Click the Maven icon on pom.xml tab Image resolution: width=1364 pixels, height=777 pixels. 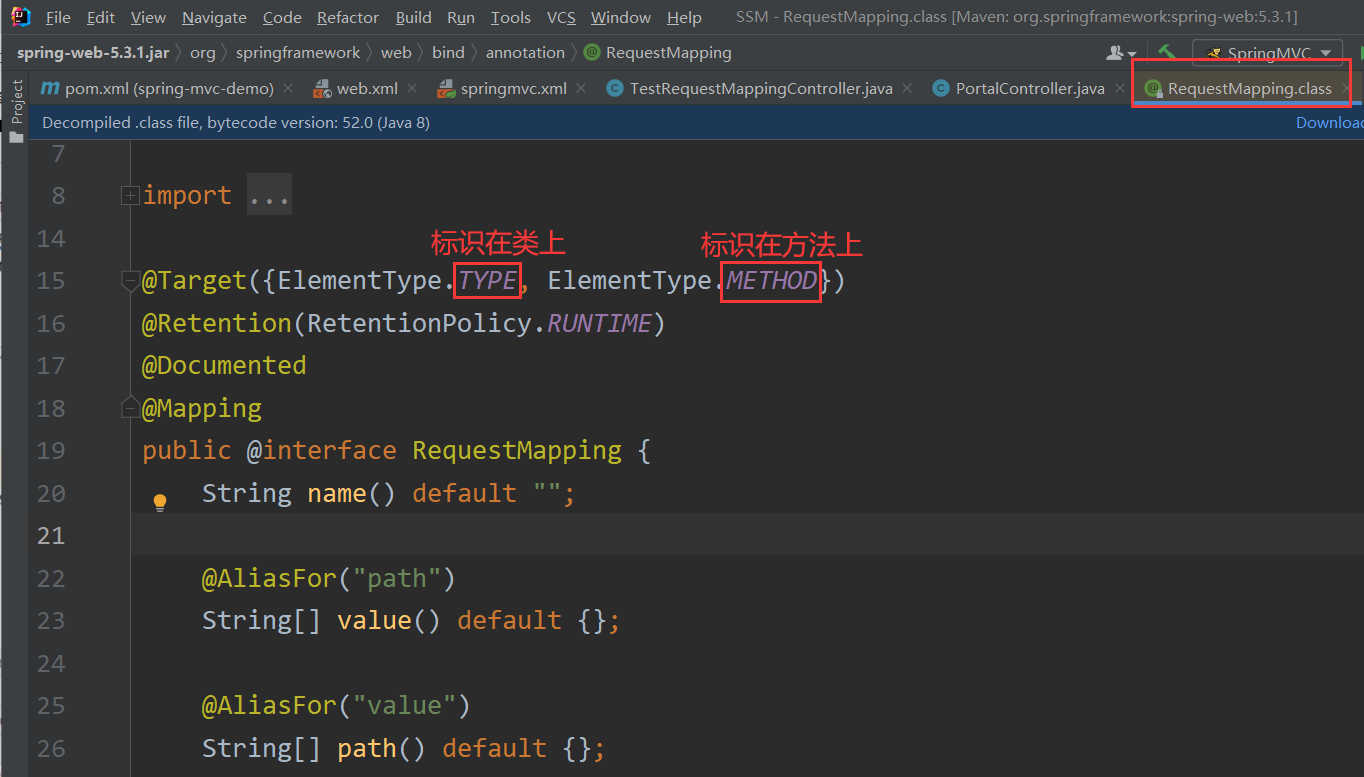tap(50, 89)
